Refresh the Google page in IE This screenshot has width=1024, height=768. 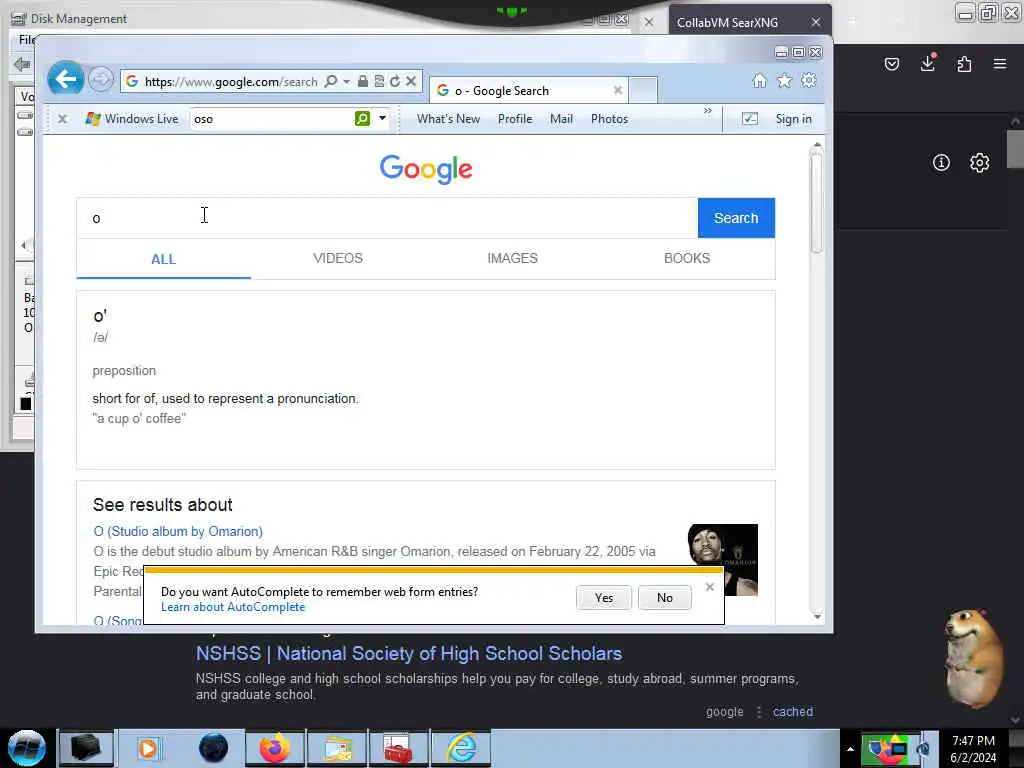pos(395,81)
